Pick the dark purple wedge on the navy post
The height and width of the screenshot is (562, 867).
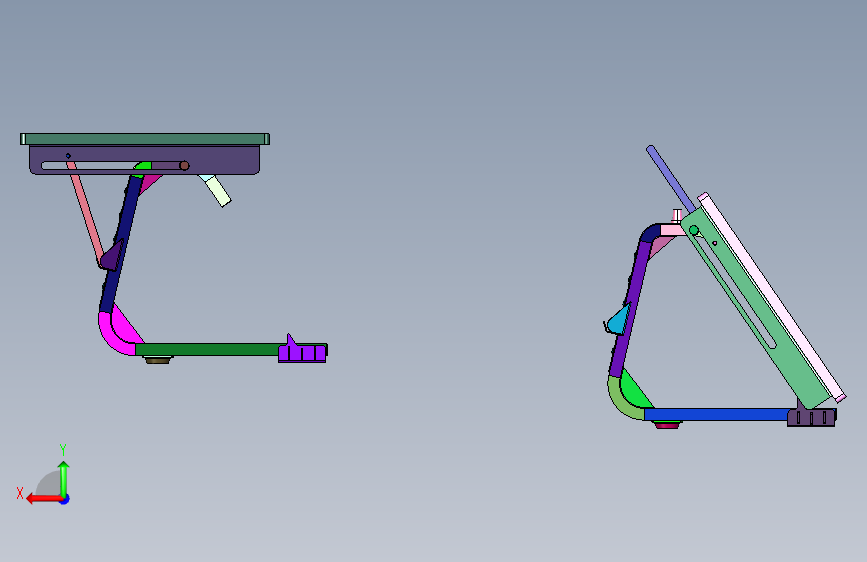click(112, 256)
